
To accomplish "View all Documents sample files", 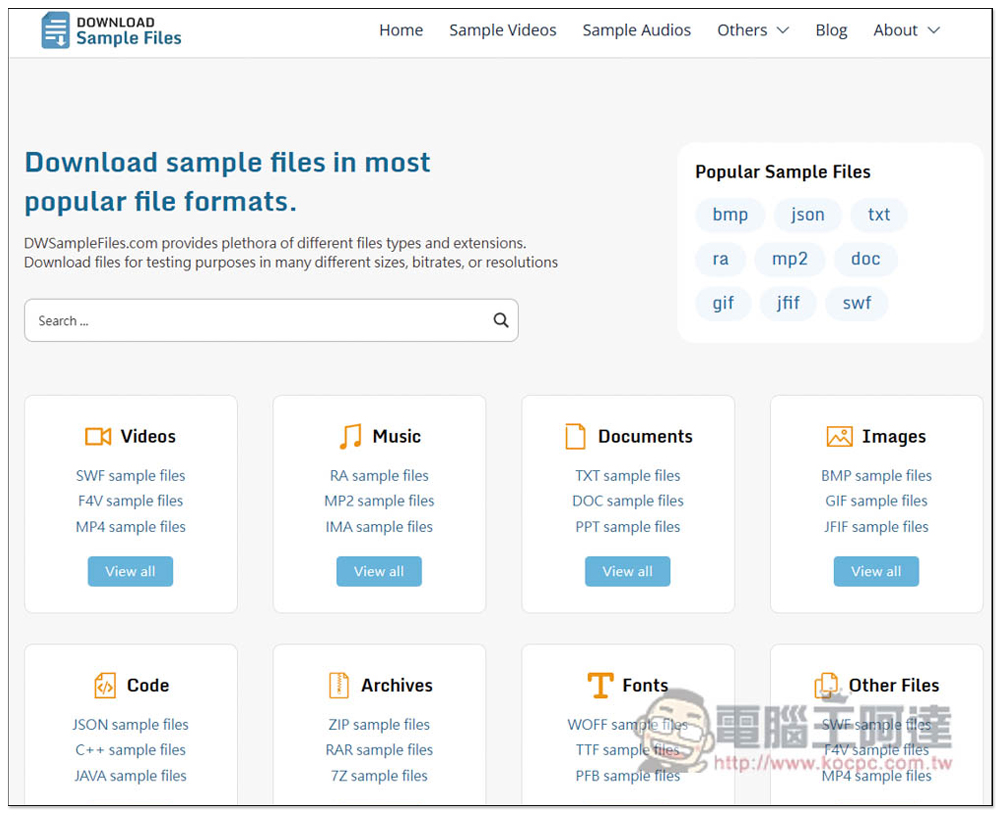I will click(x=628, y=571).
